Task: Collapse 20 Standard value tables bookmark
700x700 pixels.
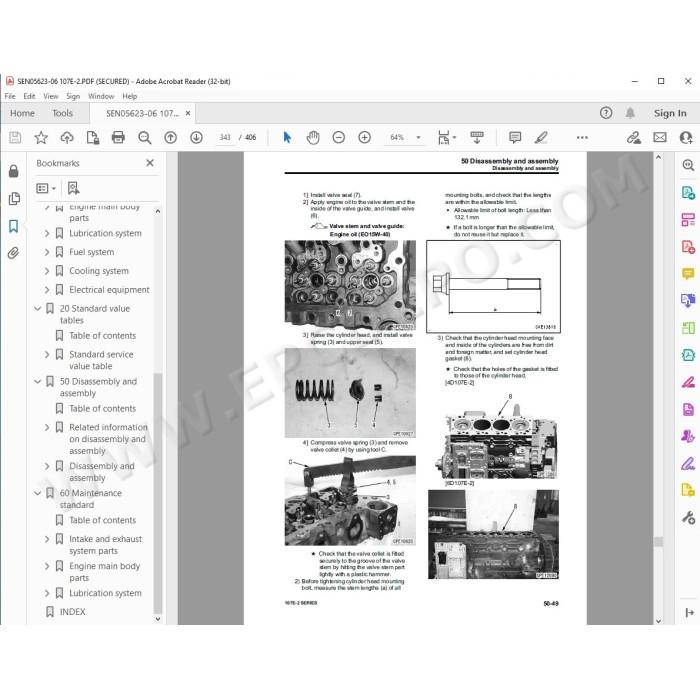Action: coord(38,308)
